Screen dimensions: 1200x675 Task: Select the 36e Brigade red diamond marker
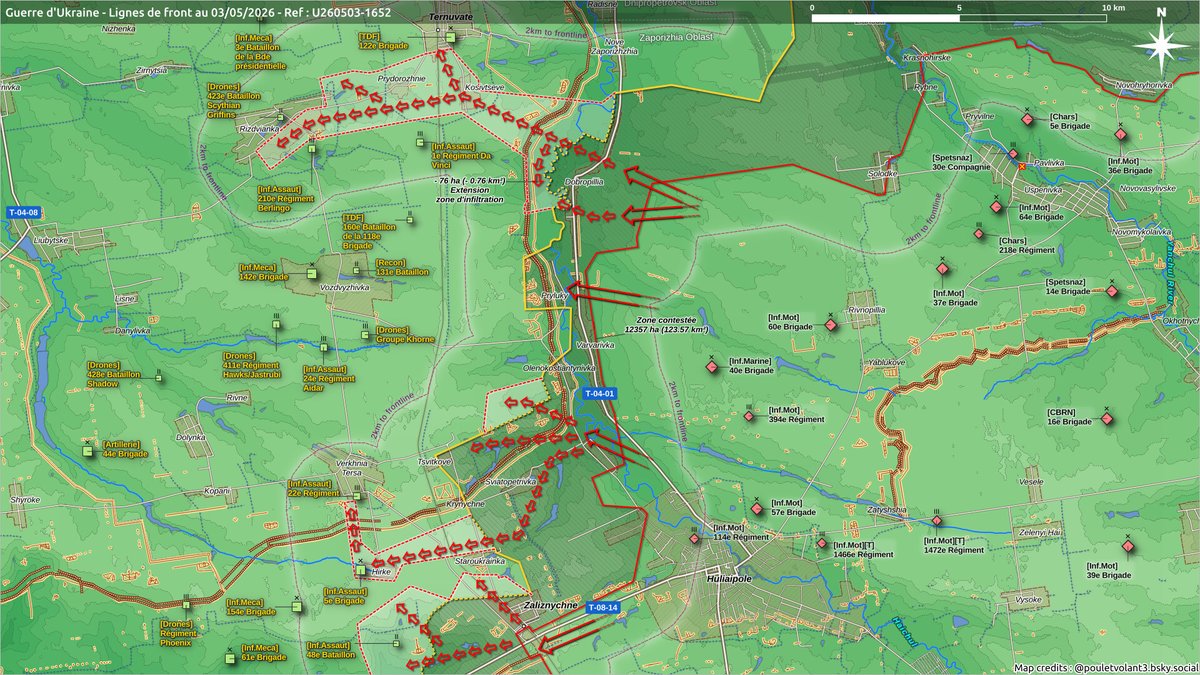pos(1120,132)
